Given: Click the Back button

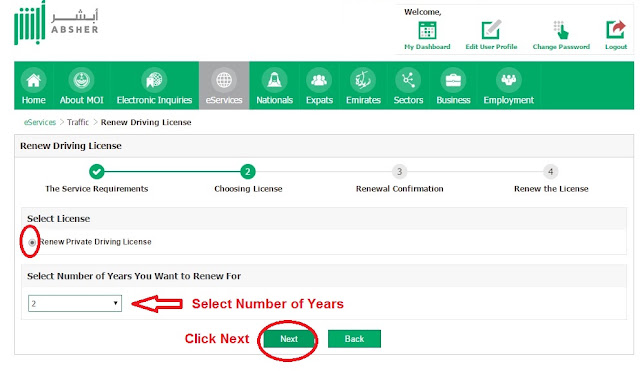Looking at the screenshot, I should tap(354, 339).
